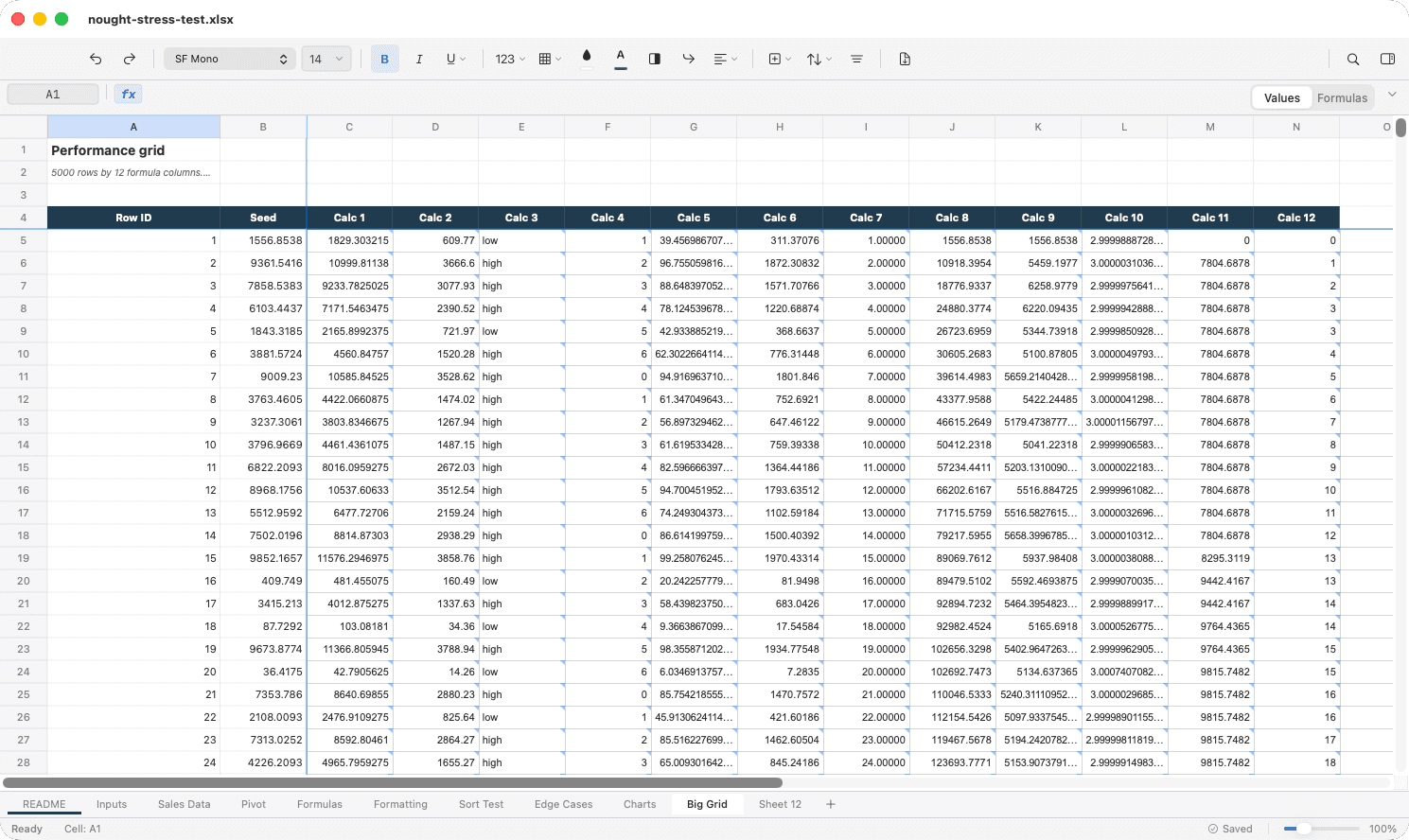Viewport: 1409px width, 840px height.
Task: Open 123 number format menu
Action: (510, 59)
